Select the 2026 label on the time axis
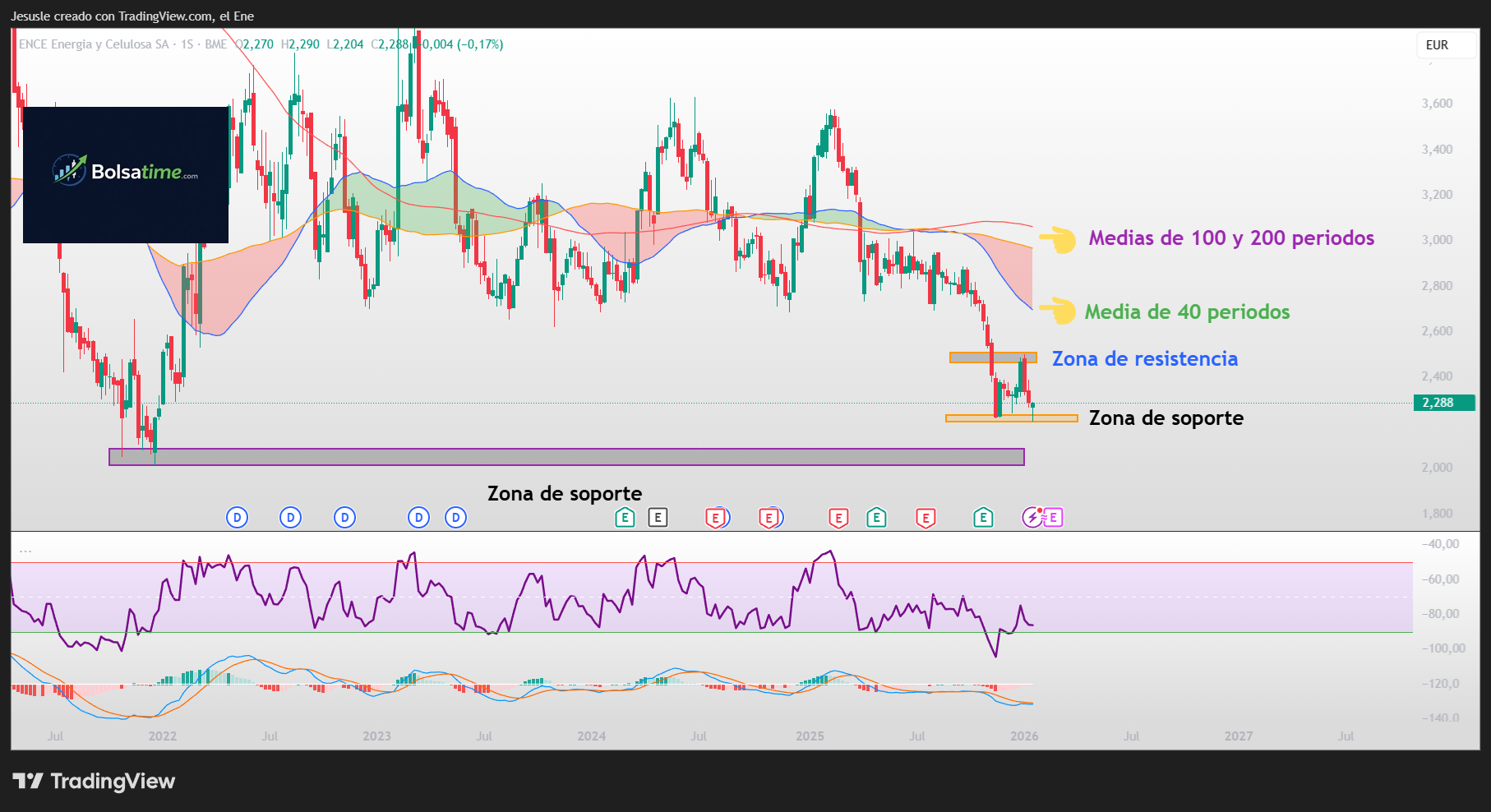The image size is (1491, 812). pos(1024,736)
